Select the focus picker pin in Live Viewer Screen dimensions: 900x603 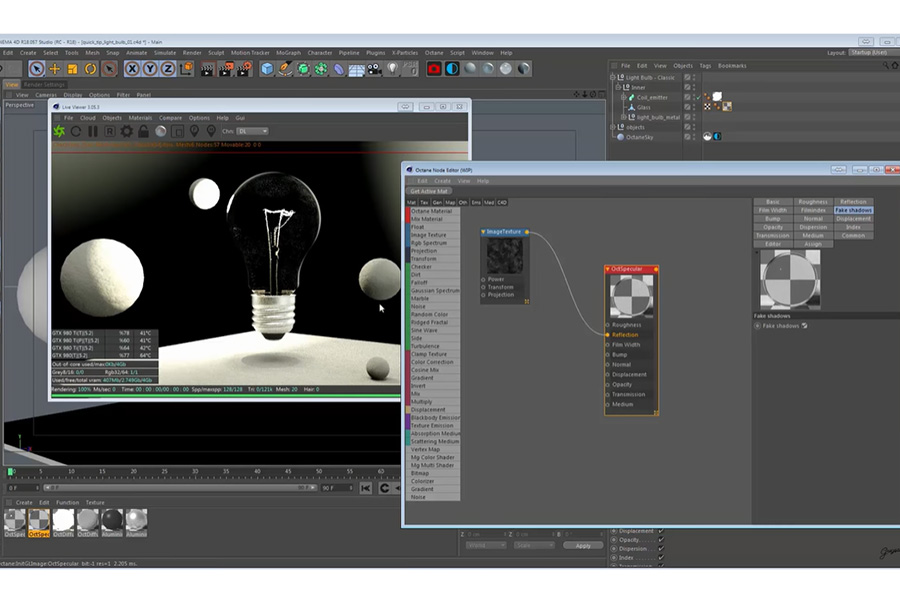coord(193,131)
